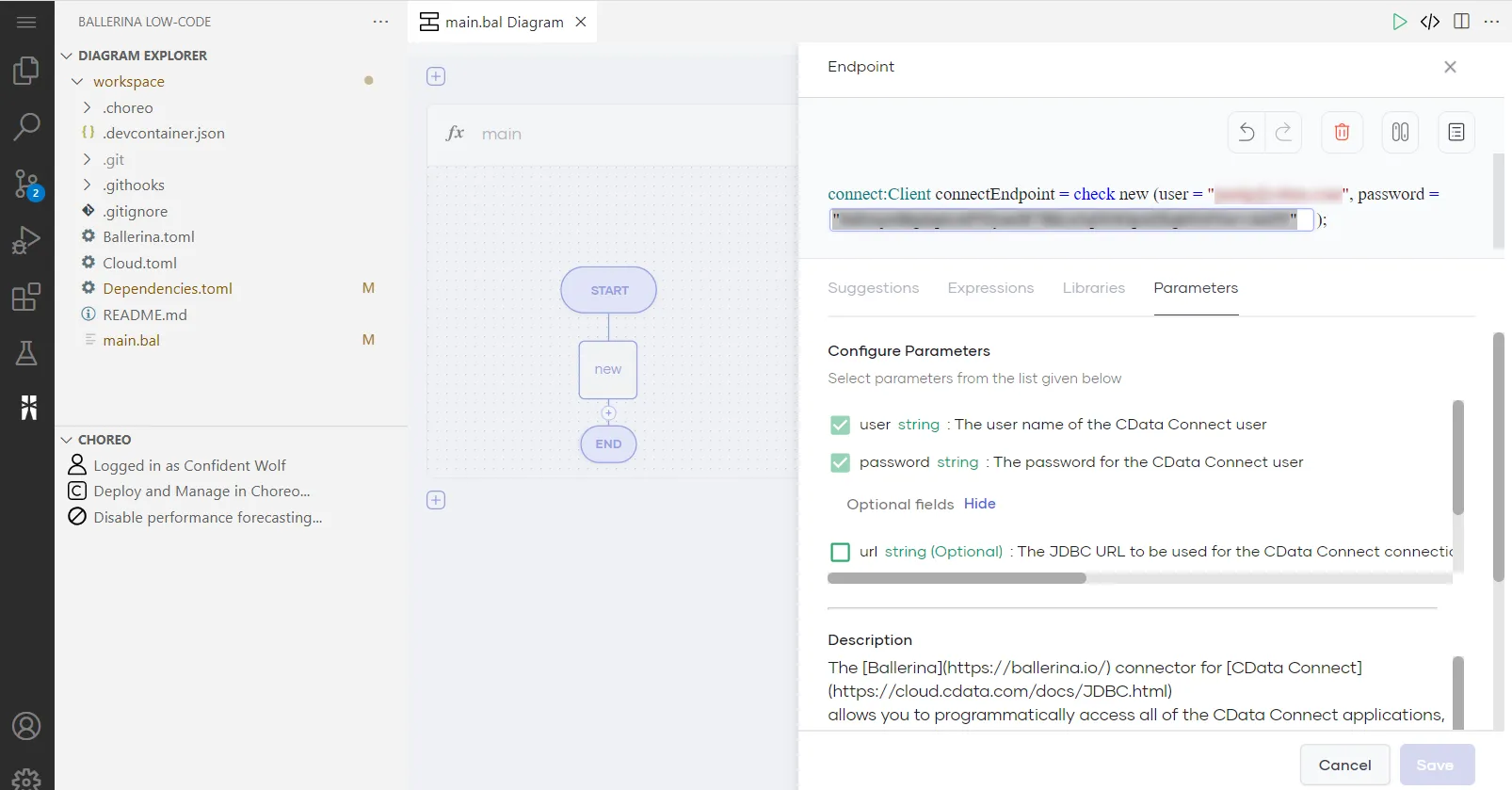1512x790 pixels.
Task: Click the horizontal scrollbar under parameters list
Action: [x=957, y=578]
